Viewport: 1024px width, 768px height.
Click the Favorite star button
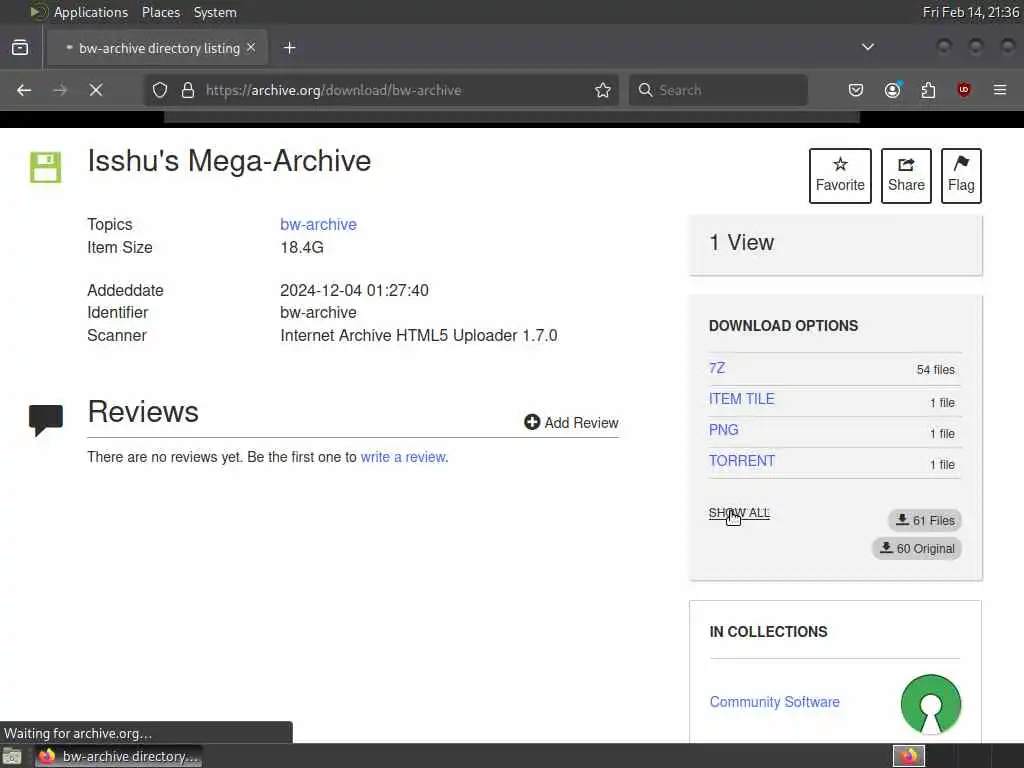pyautogui.click(x=840, y=176)
